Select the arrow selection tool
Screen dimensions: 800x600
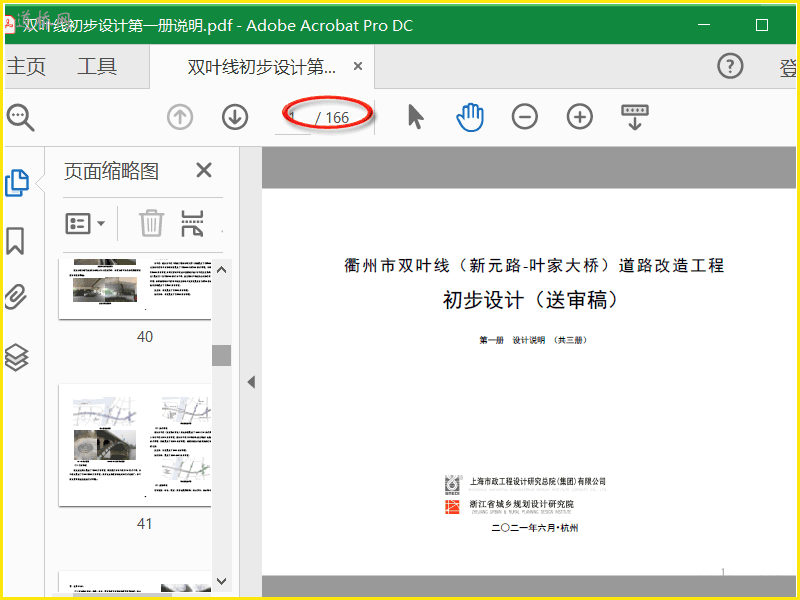click(416, 117)
